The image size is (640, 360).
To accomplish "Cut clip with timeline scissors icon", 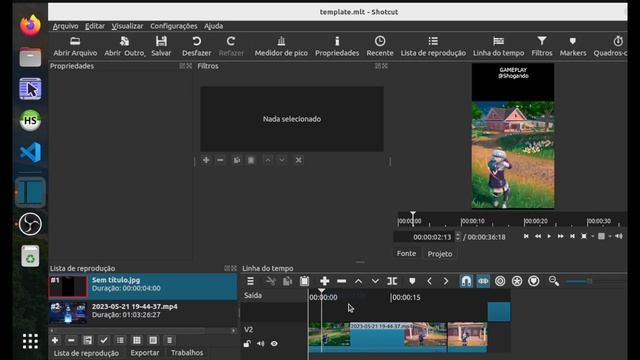I will [x=270, y=281].
